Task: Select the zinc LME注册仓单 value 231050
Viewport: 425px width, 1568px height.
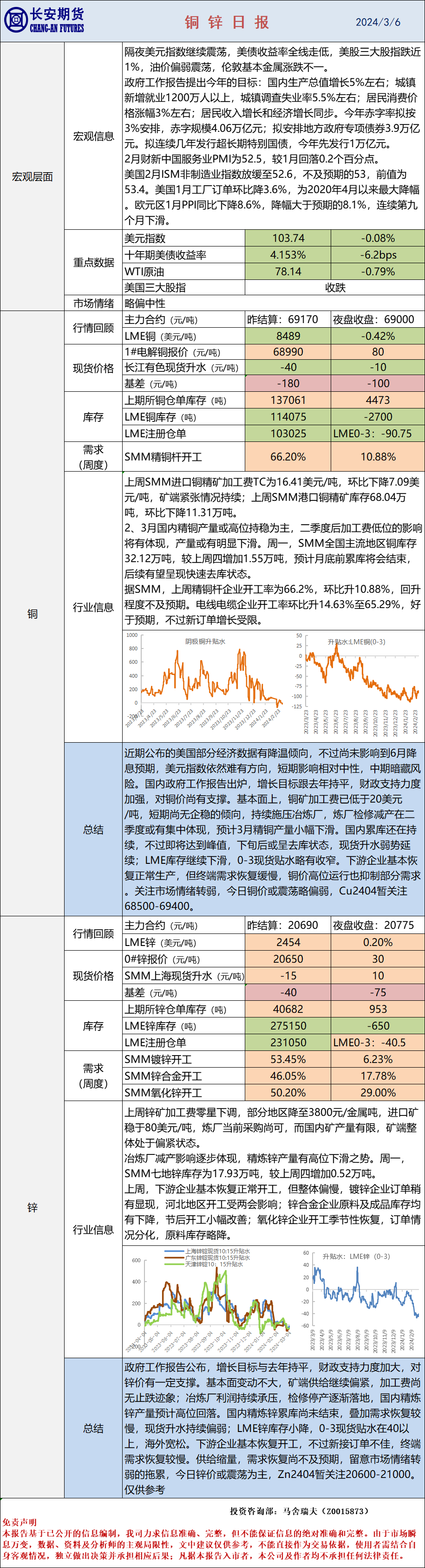Action: pos(288,1042)
